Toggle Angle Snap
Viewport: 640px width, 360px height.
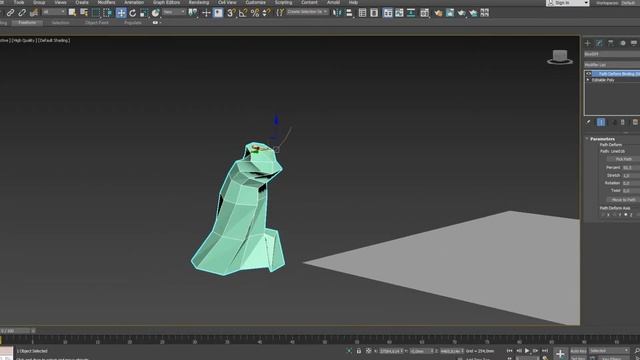(x=243, y=13)
